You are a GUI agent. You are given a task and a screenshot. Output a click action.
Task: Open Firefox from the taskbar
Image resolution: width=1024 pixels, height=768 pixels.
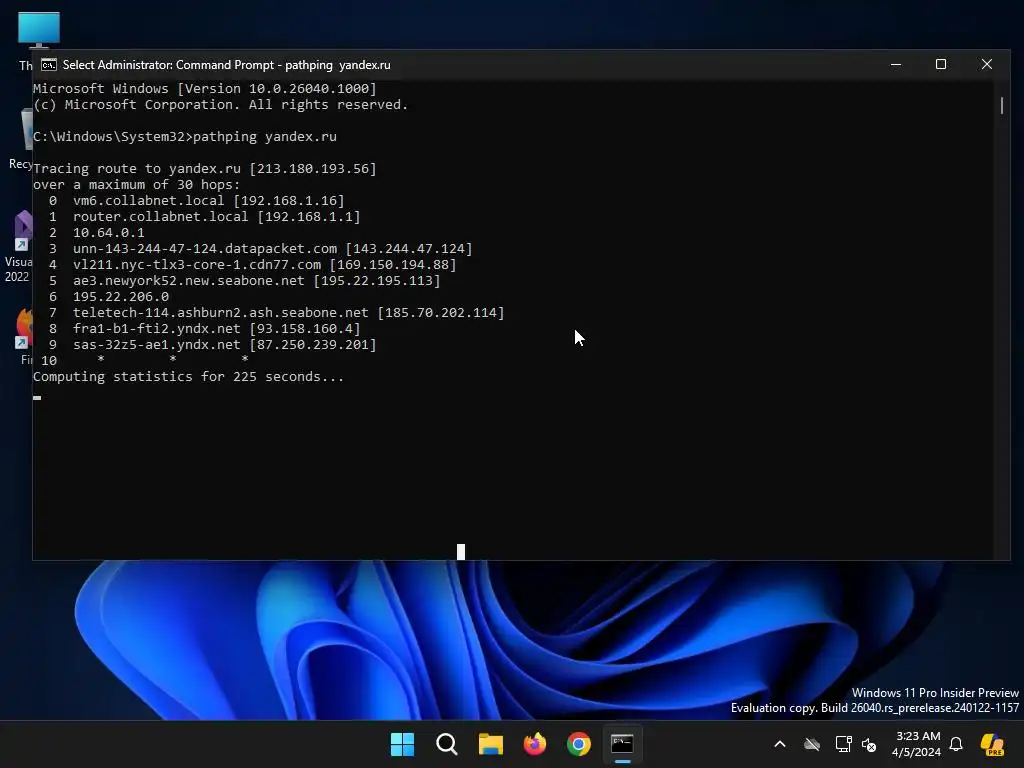535,744
